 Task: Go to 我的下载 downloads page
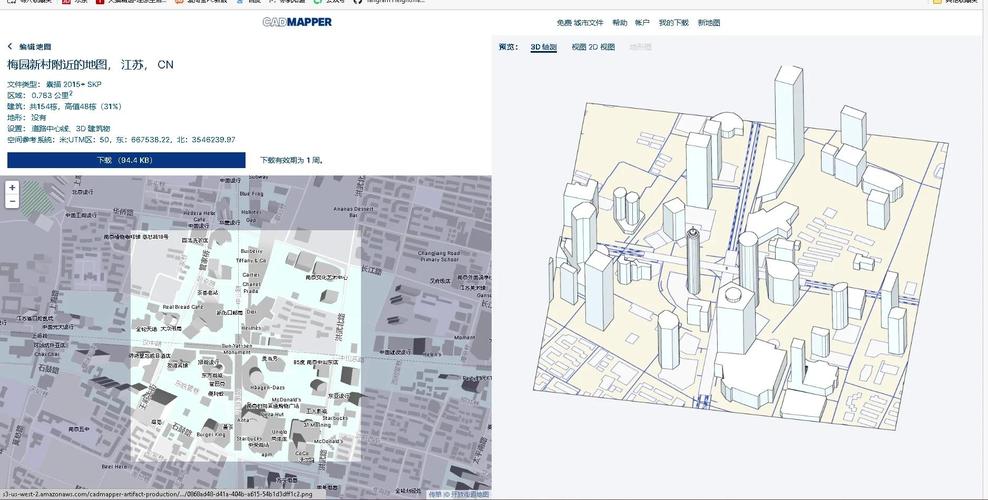(x=673, y=23)
